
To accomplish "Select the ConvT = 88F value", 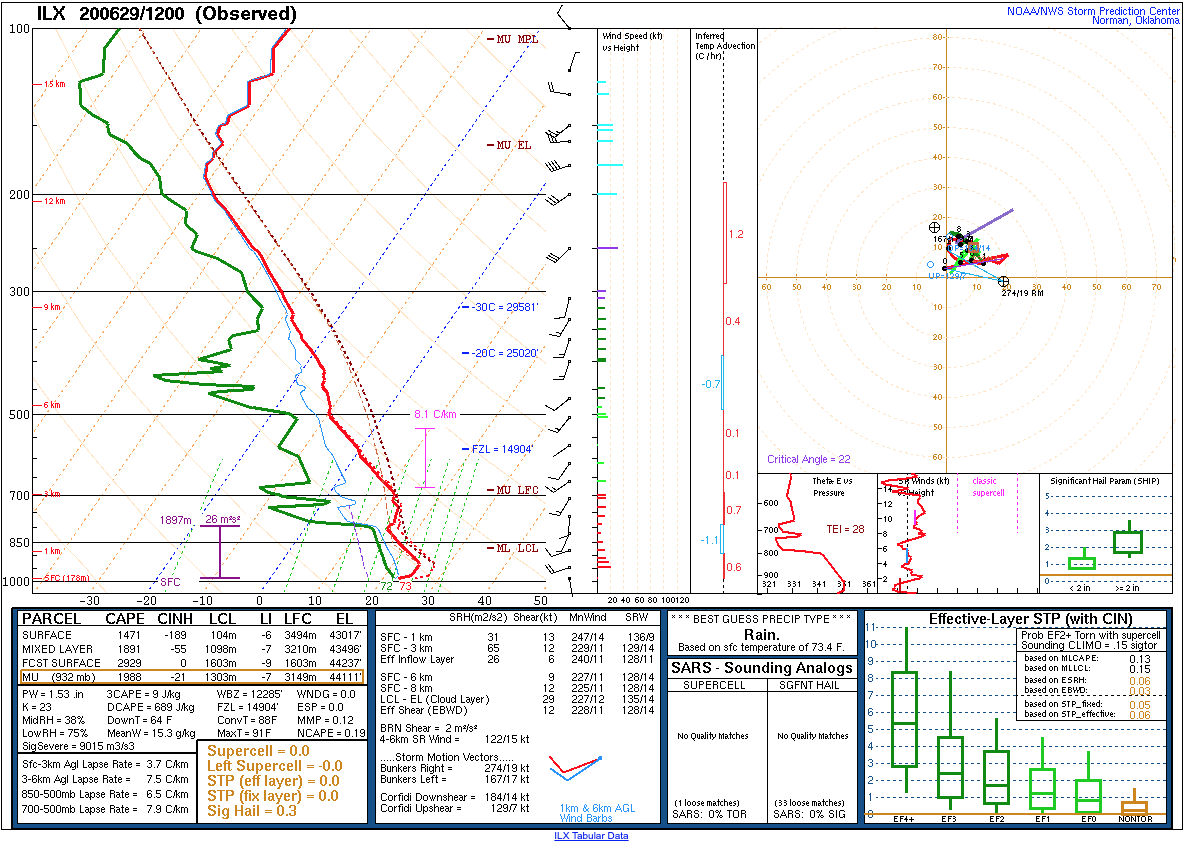I will [247, 720].
